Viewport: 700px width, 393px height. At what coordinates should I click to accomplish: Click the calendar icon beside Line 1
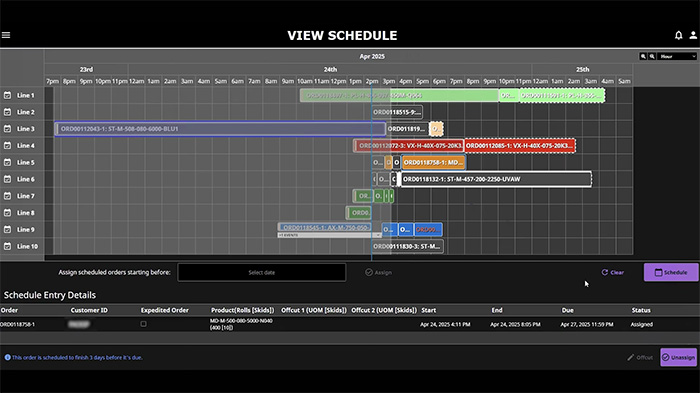[7, 95]
